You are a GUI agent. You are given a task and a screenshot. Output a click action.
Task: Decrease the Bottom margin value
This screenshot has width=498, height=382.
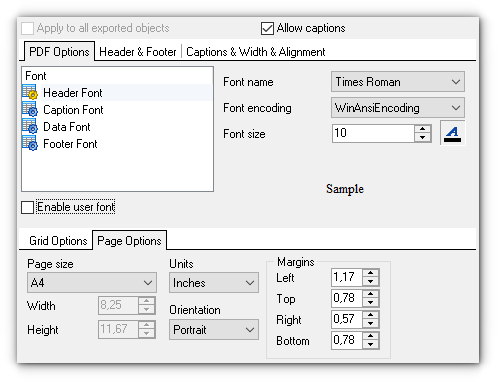370,344
